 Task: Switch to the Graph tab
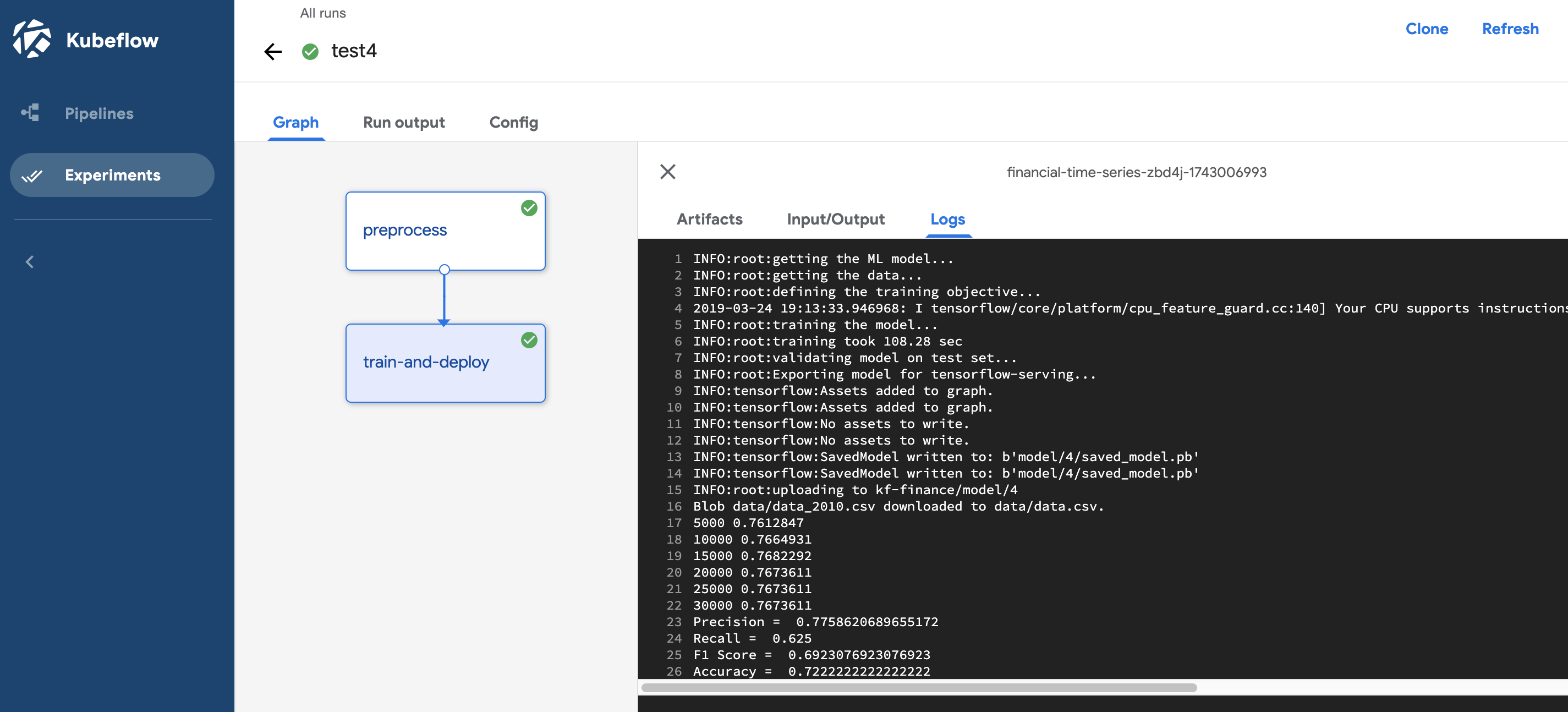click(296, 122)
